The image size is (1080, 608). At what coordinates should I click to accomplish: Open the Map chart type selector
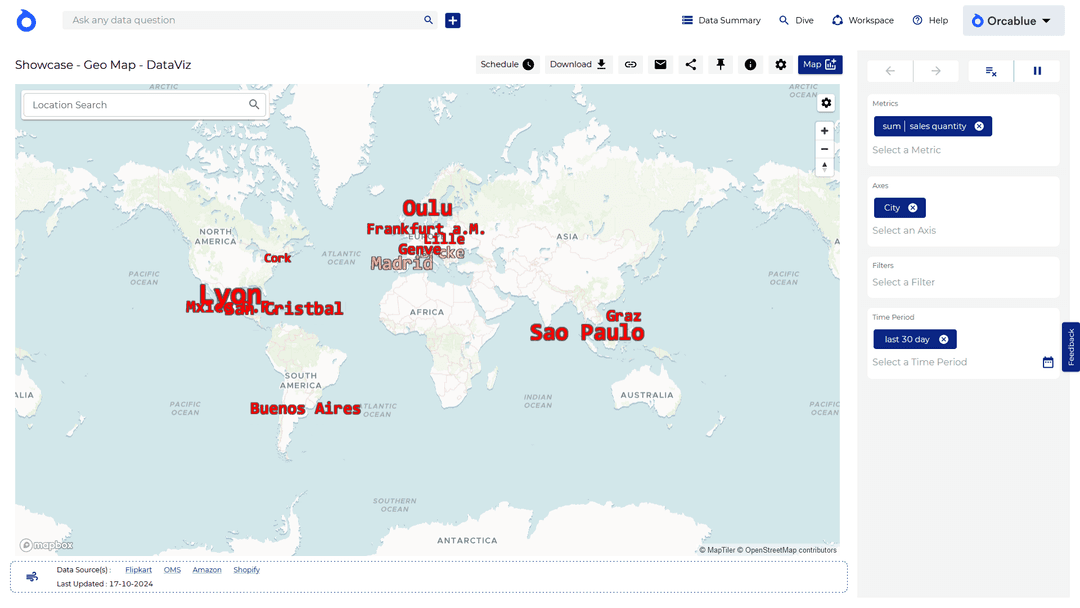pyautogui.click(x=820, y=65)
